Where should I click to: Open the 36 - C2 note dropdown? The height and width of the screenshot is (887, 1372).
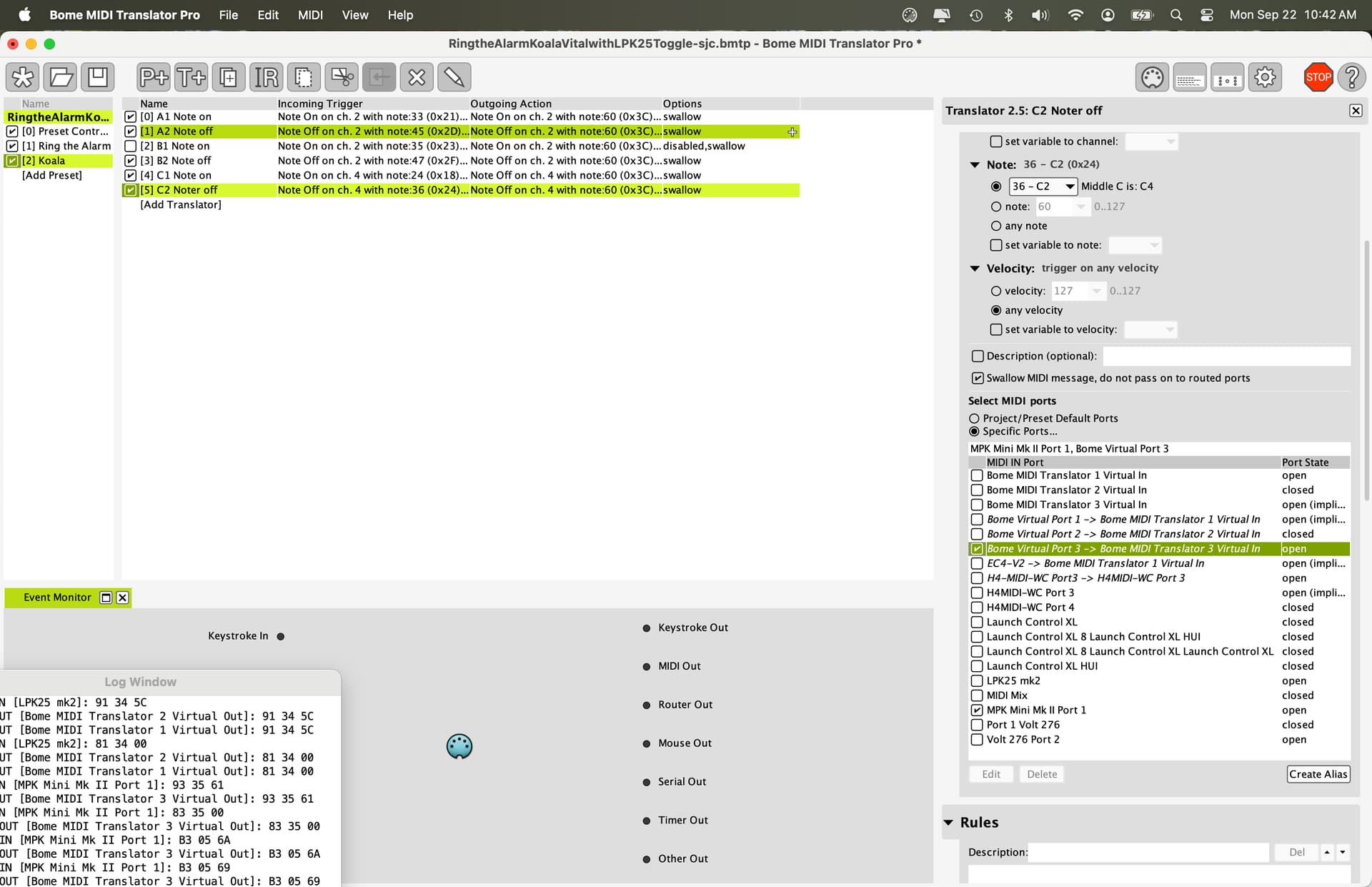click(1043, 187)
